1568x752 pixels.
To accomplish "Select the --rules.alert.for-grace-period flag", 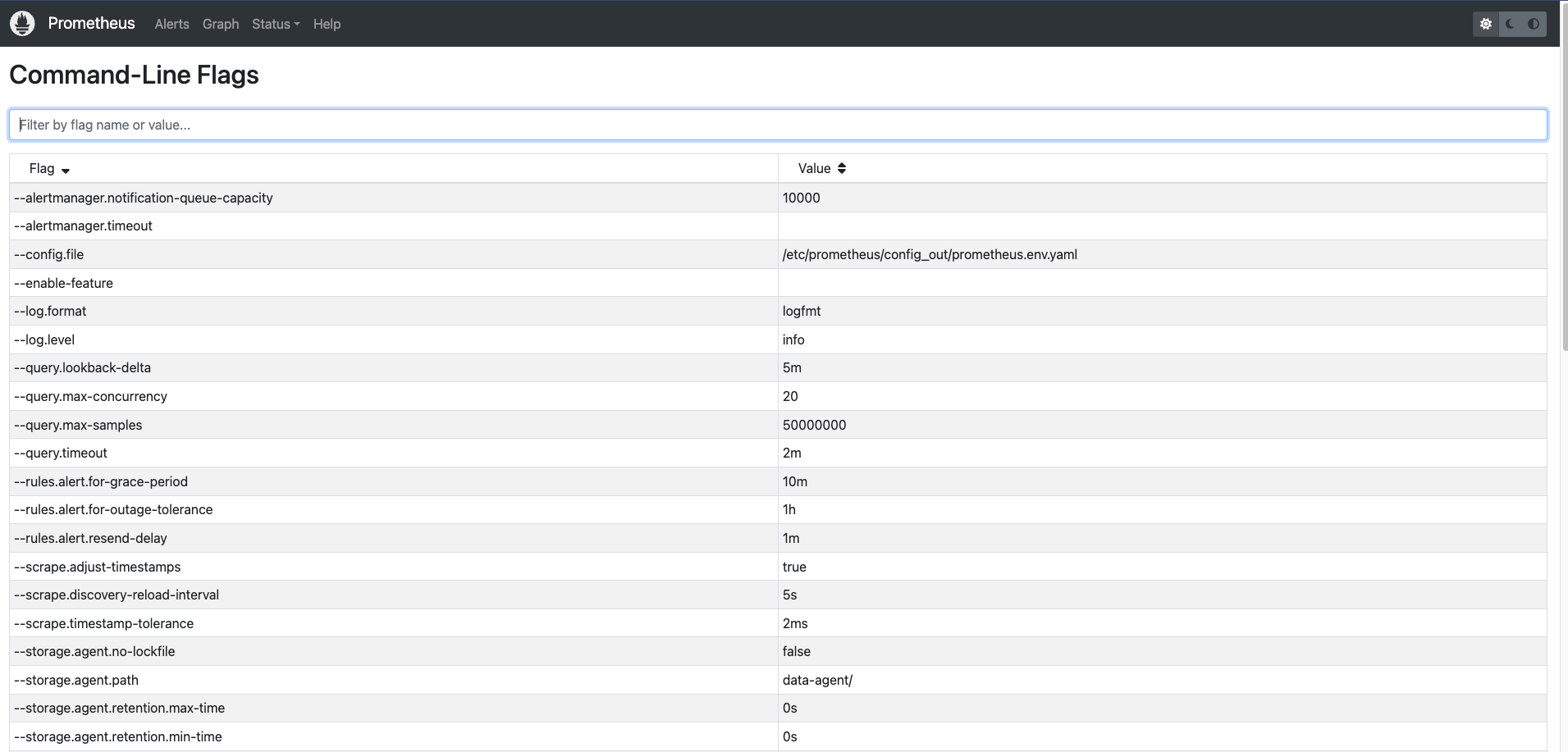I will point(101,481).
